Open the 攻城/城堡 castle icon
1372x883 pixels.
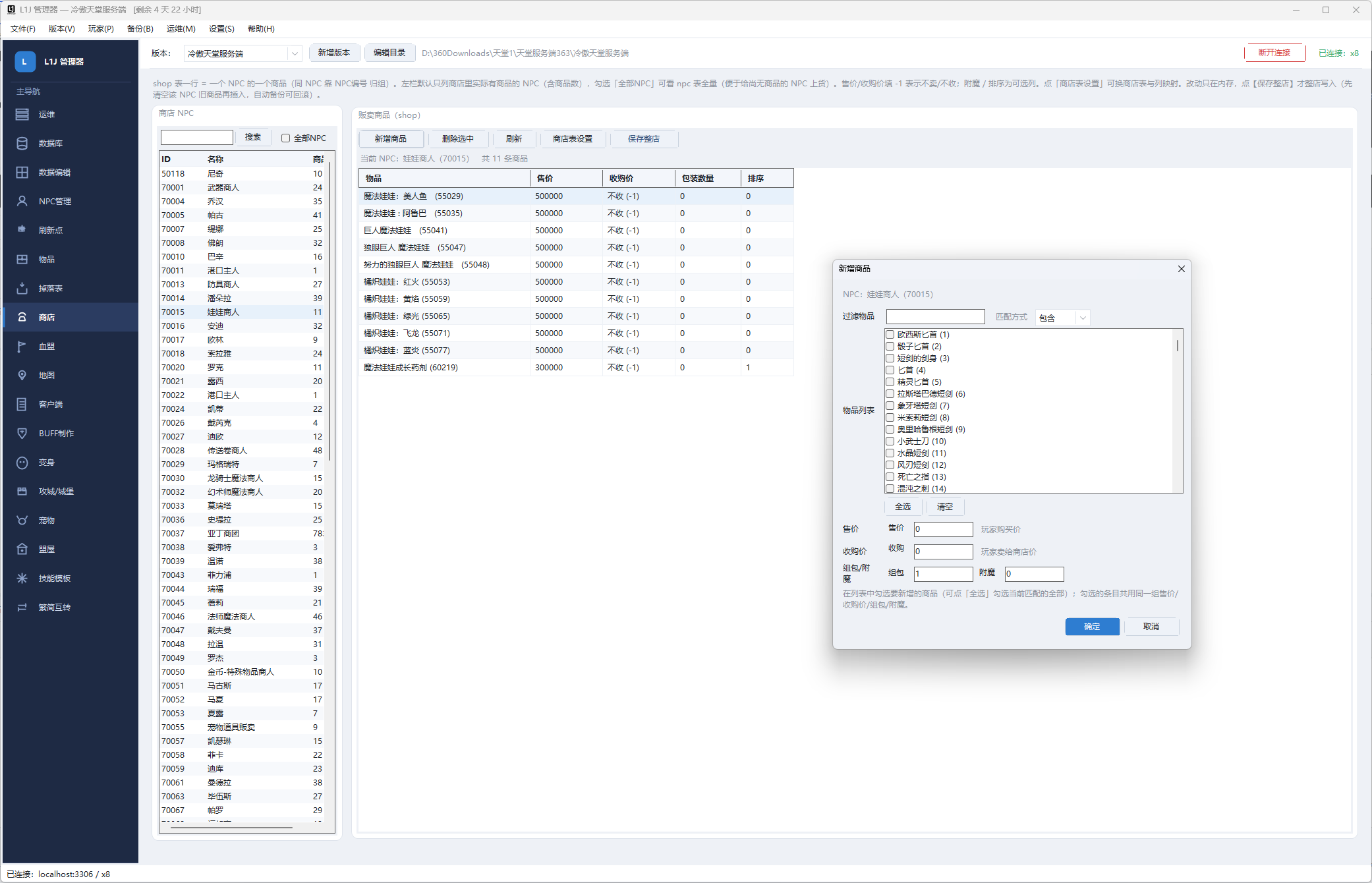tap(22, 491)
